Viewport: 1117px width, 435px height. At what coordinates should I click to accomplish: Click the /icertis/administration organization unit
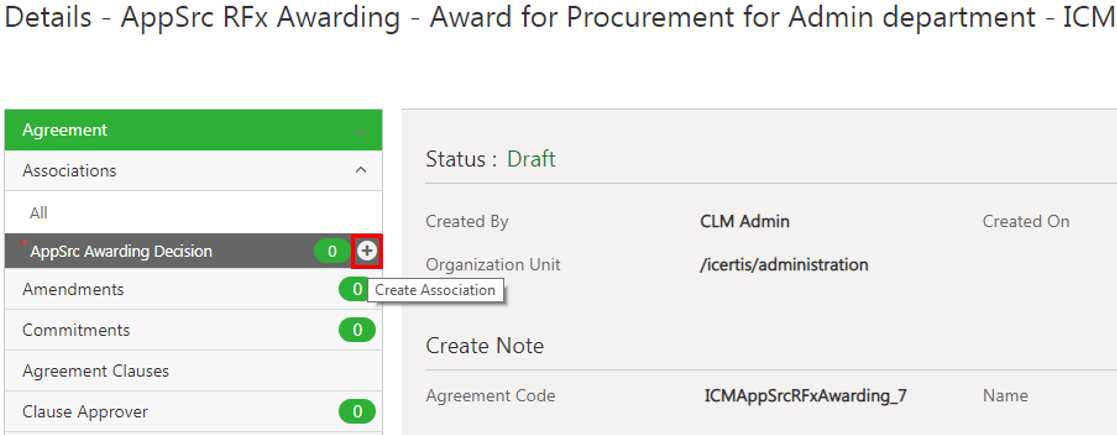tap(784, 265)
